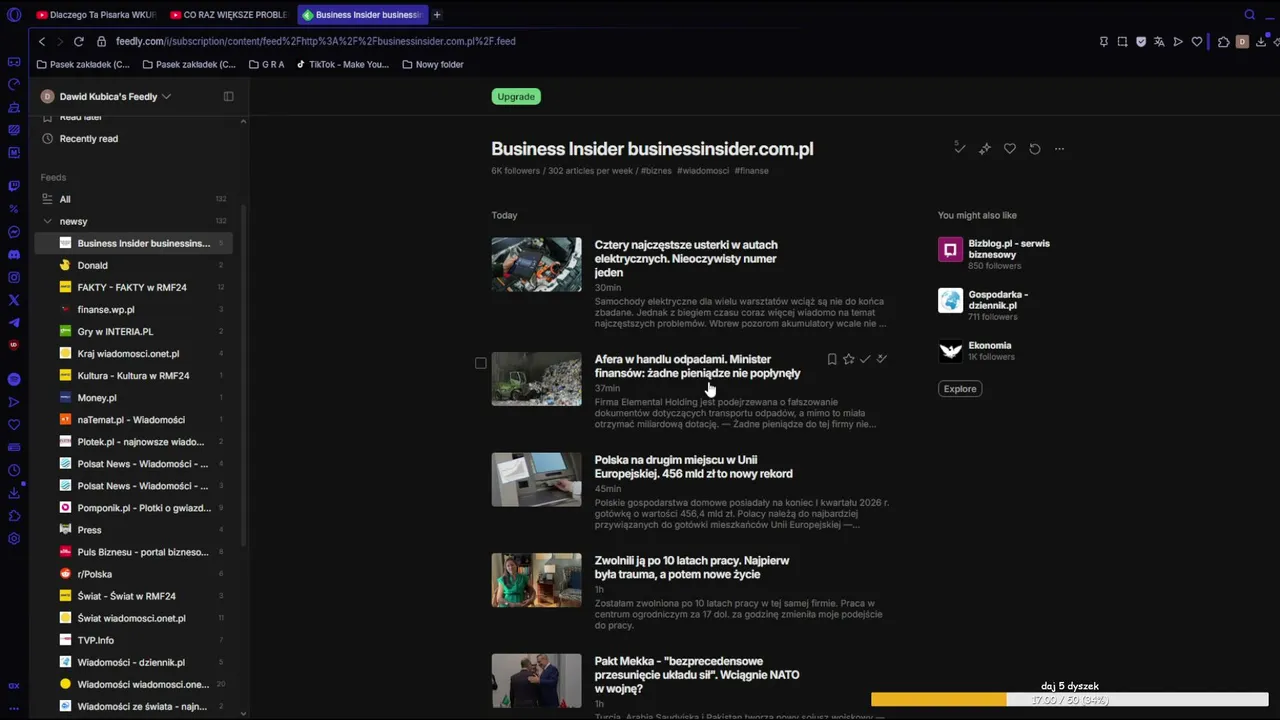Viewport: 1280px width, 720px height.
Task: Collapse the Feedly left sidebar panel
Action: pyautogui.click(x=228, y=97)
